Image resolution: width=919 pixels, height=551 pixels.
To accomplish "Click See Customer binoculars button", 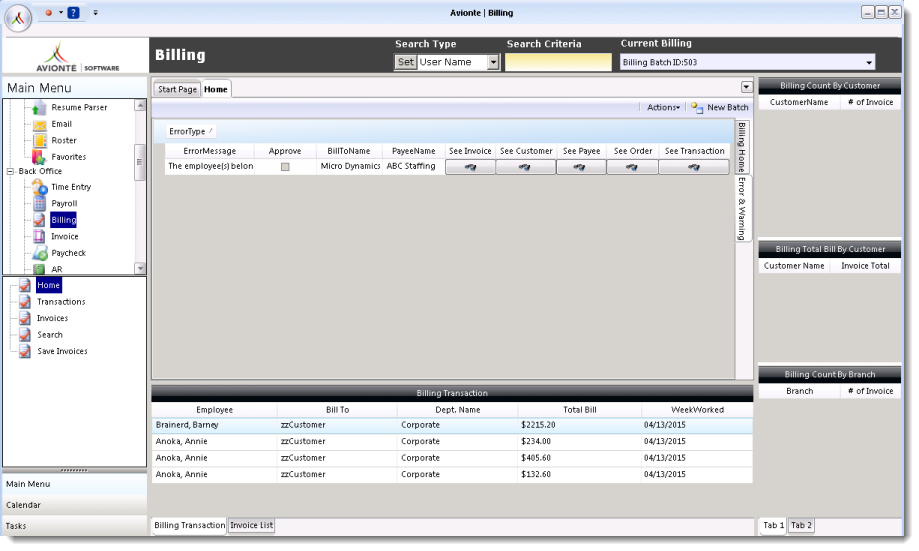I will 525,167.
